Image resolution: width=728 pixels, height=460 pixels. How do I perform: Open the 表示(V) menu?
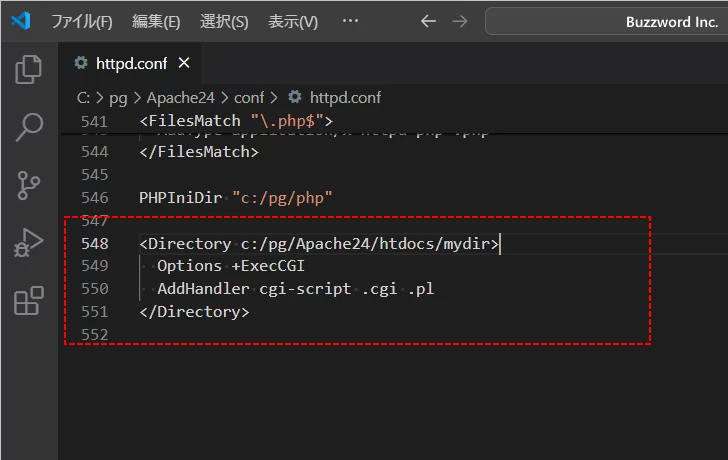point(293,21)
